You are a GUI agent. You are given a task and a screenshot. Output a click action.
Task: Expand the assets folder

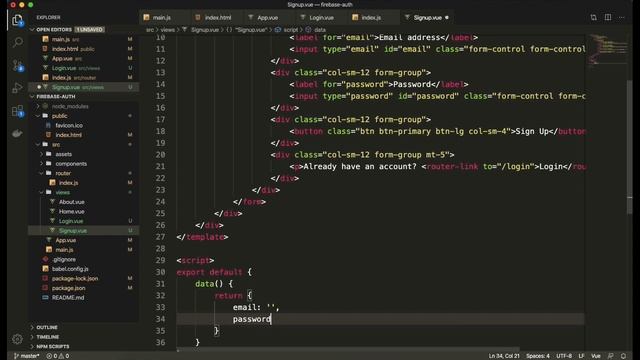(63, 154)
